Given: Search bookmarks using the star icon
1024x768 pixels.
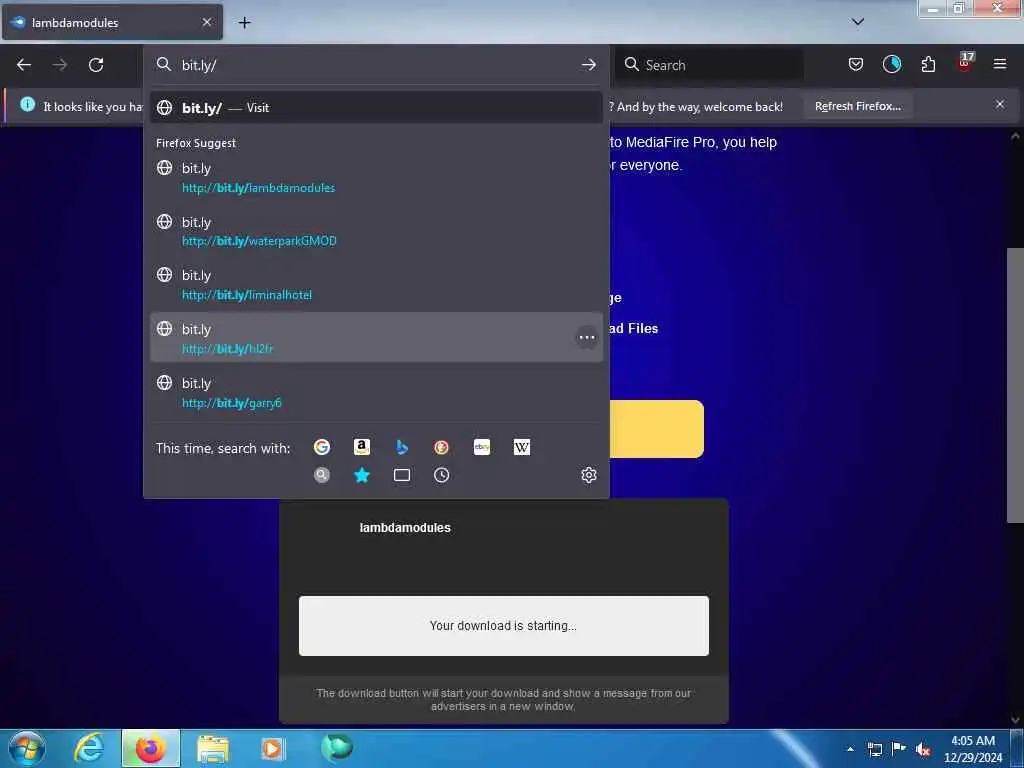Looking at the screenshot, I should tap(362, 475).
